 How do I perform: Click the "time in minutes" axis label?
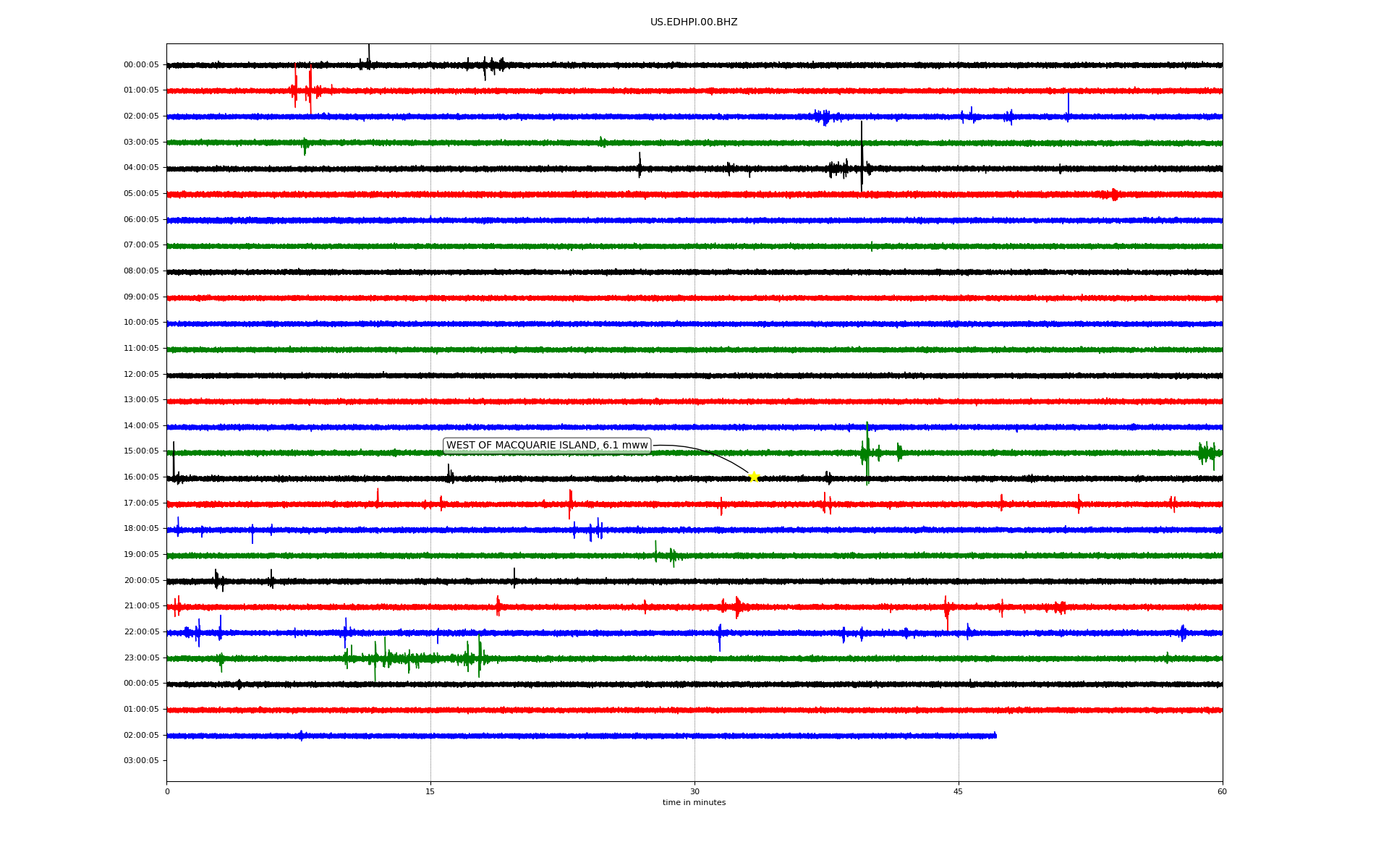[x=694, y=803]
